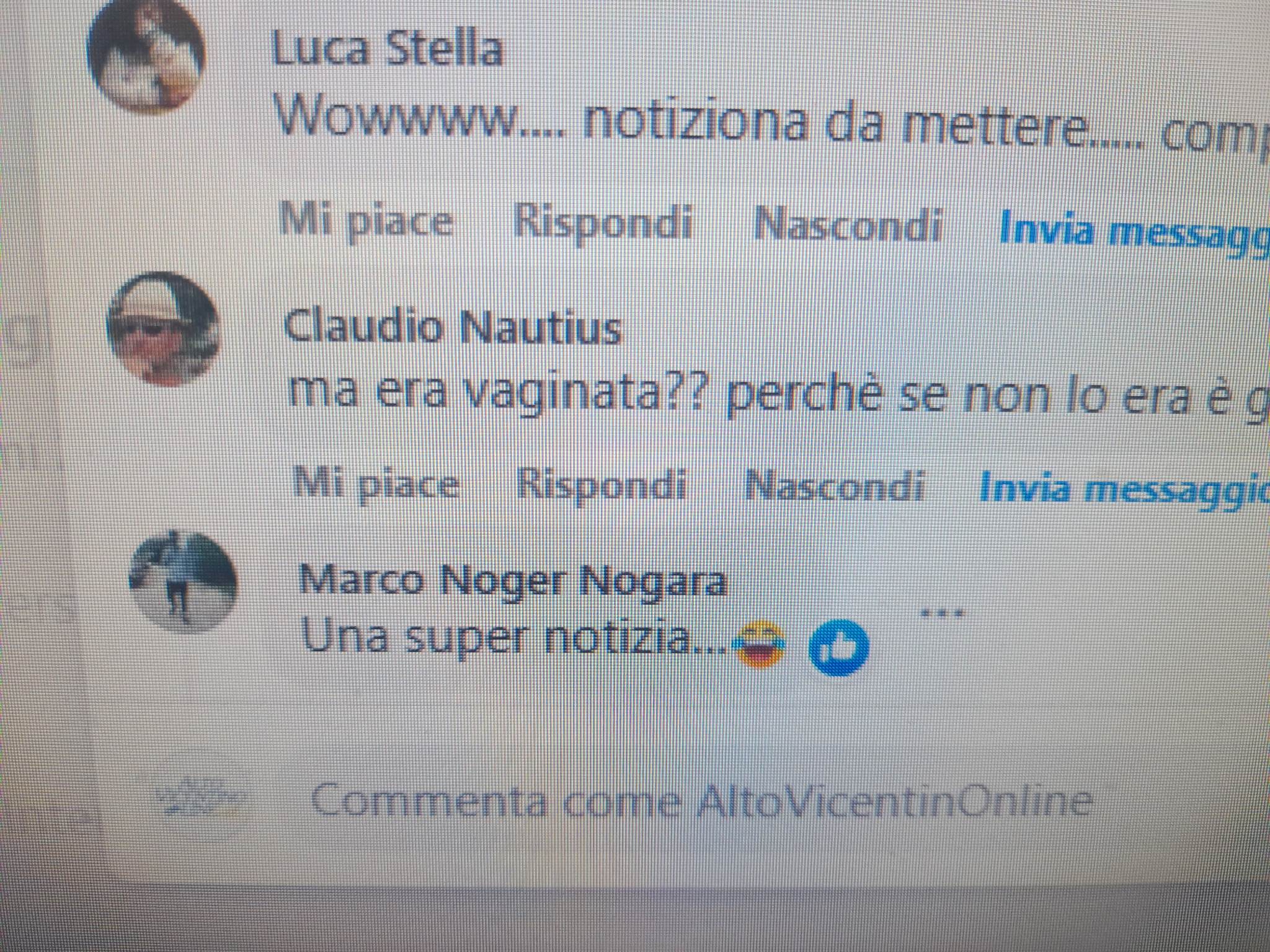
Task: Click Nascondi under Claudio Nautius's comment
Action: (834, 486)
